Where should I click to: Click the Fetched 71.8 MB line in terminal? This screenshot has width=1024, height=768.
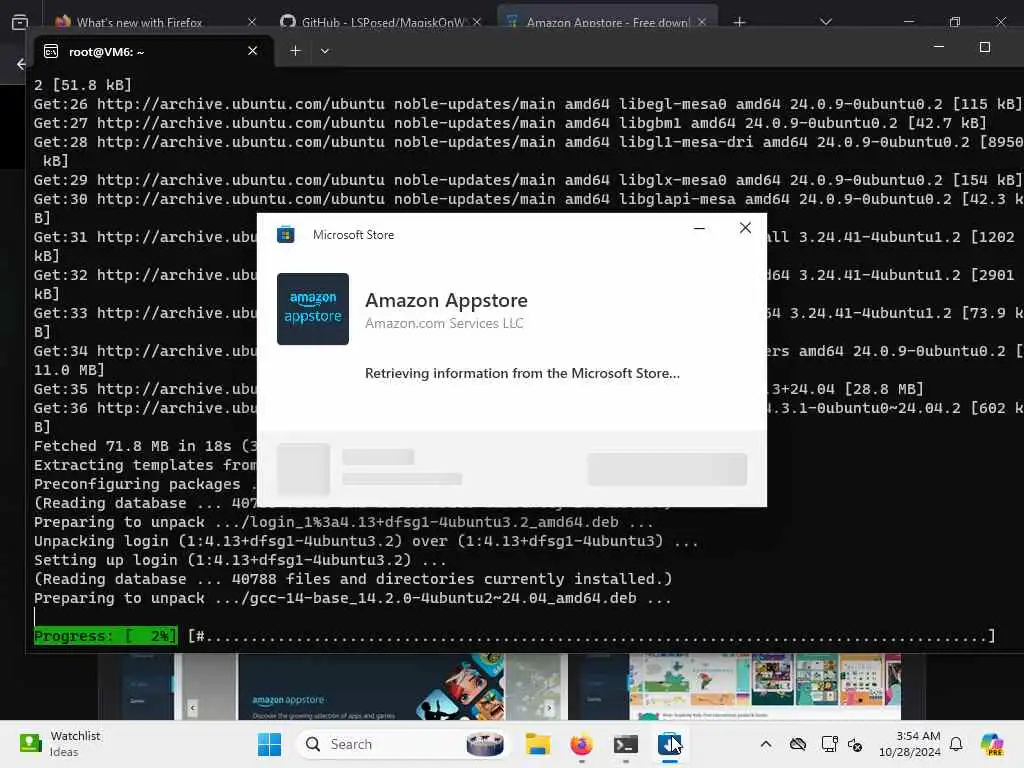pyautogui.click(x=145, y=446)
